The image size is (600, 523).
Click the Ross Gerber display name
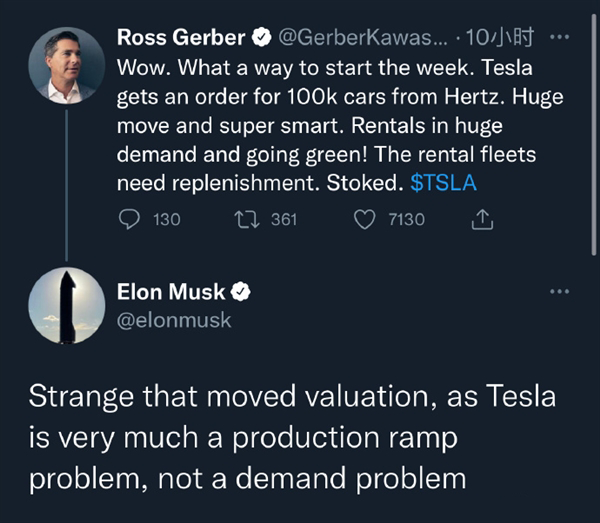point(181,39)
